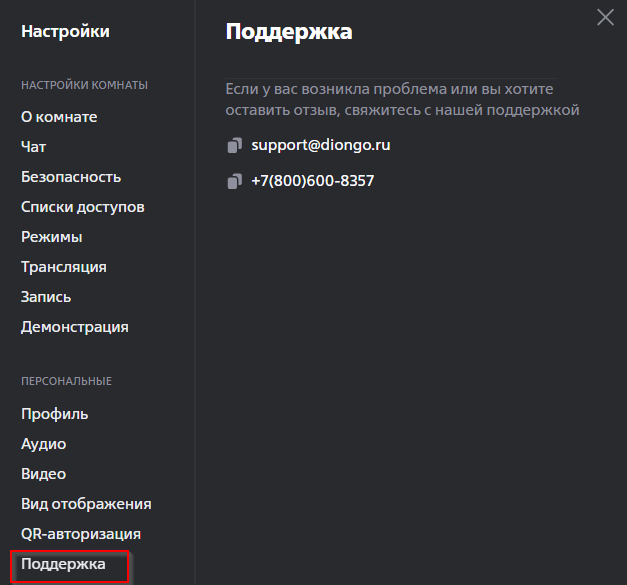Click the copy icon next to support email
The width and height of the screenshot is (627, 585).
[x=234, y=146]
